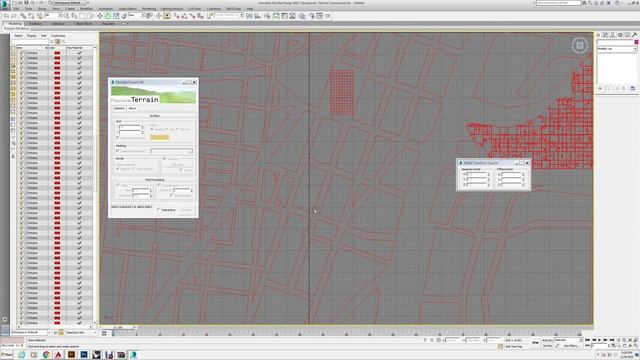The image size is (640, 360).
Task: Open the Workspace dropdown in title bar
Action: pyautogui.click(x=69, y=3)
